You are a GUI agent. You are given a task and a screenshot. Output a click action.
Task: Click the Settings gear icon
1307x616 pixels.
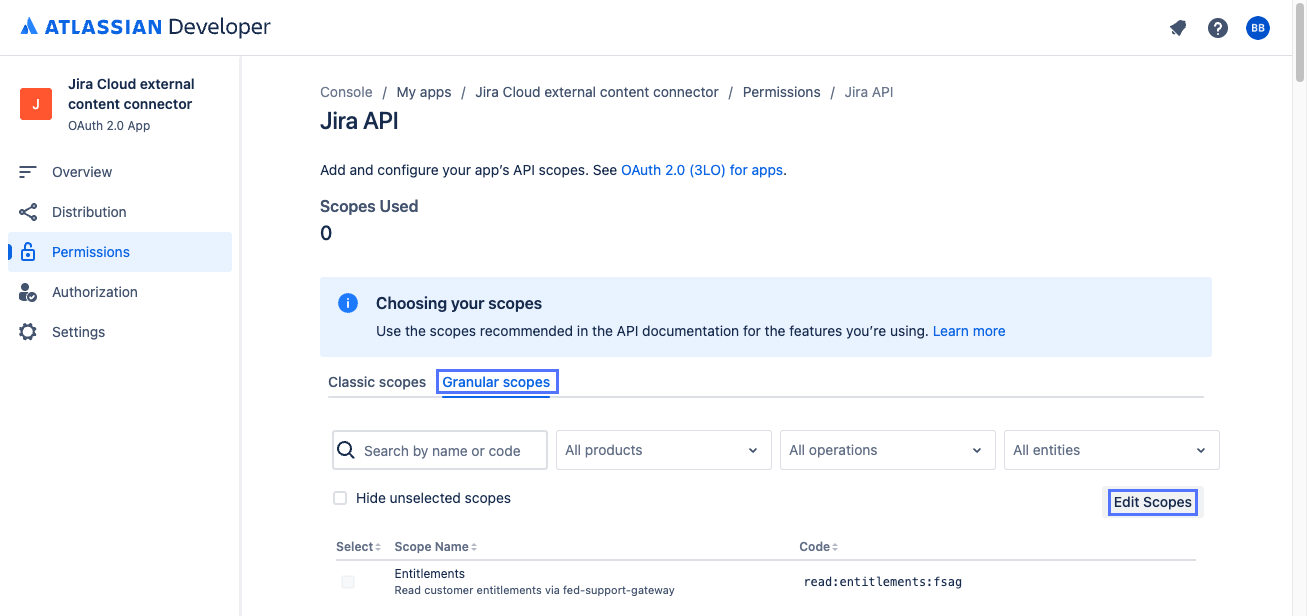tap(28, 332)
